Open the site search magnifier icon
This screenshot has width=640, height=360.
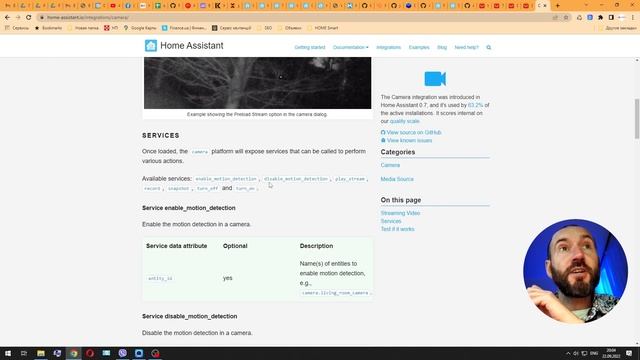[x=489, y=47]
